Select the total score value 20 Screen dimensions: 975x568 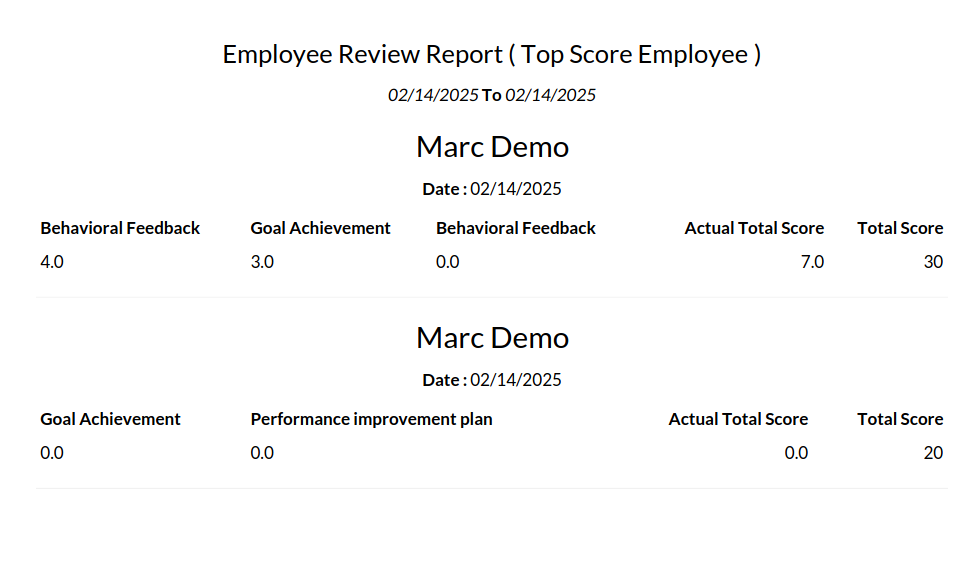pyautogui.click(x=933, y=453)
